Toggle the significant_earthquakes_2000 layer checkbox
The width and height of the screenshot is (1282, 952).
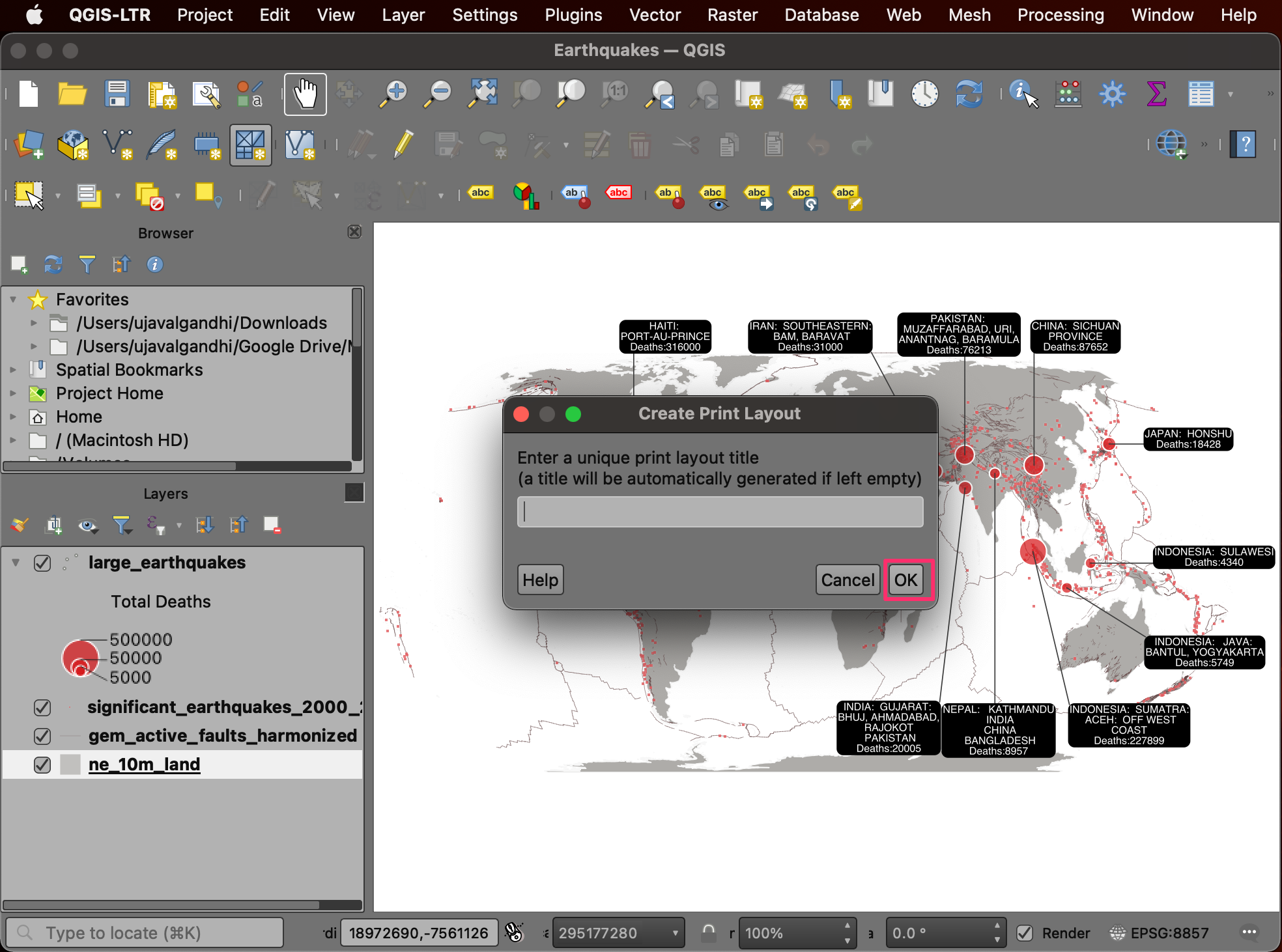coord(42,707)
